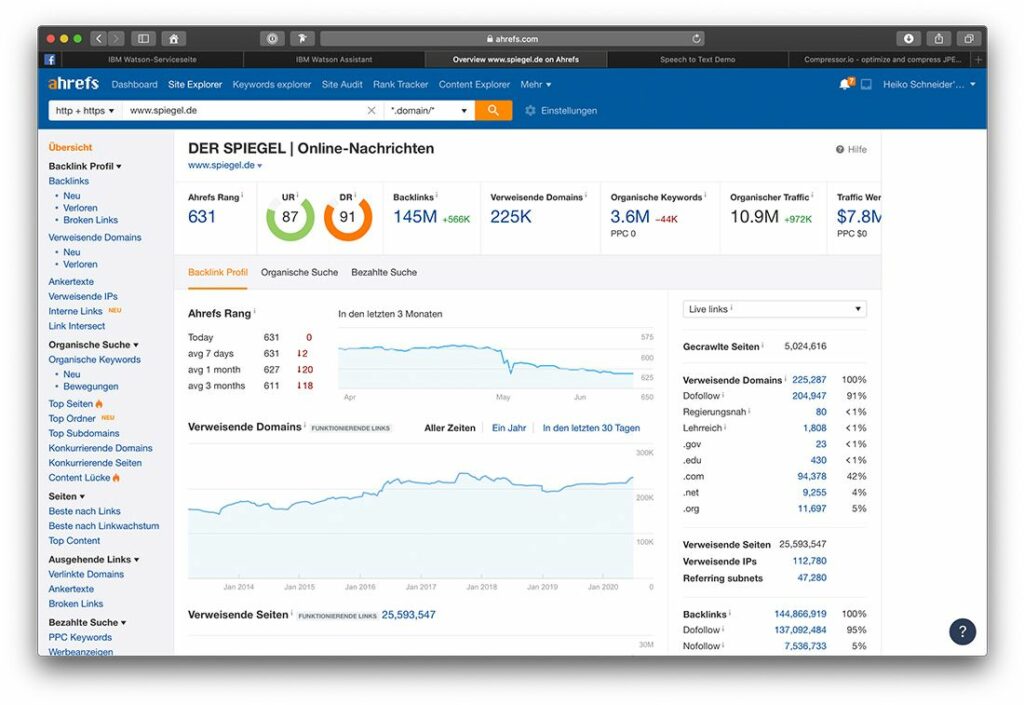The image size is (1024, 705).
Task: Click the browser home icon in the toolbar
Action: [173, 37]
